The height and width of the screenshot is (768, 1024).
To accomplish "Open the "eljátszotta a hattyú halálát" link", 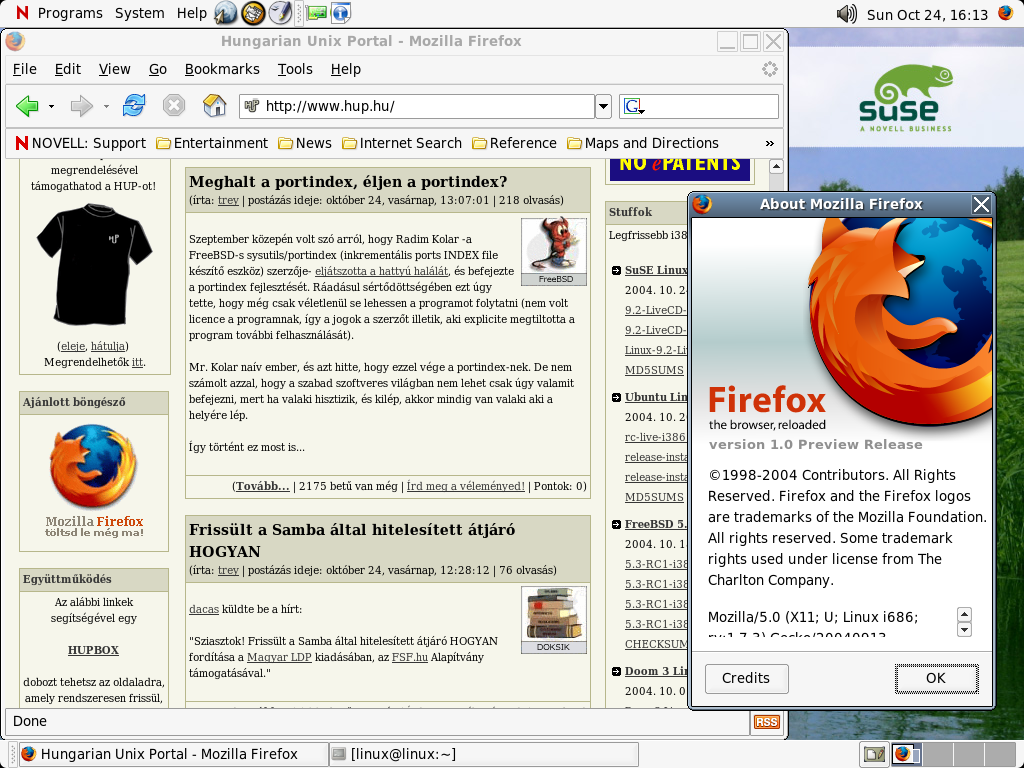I will [x=381, y=271].
